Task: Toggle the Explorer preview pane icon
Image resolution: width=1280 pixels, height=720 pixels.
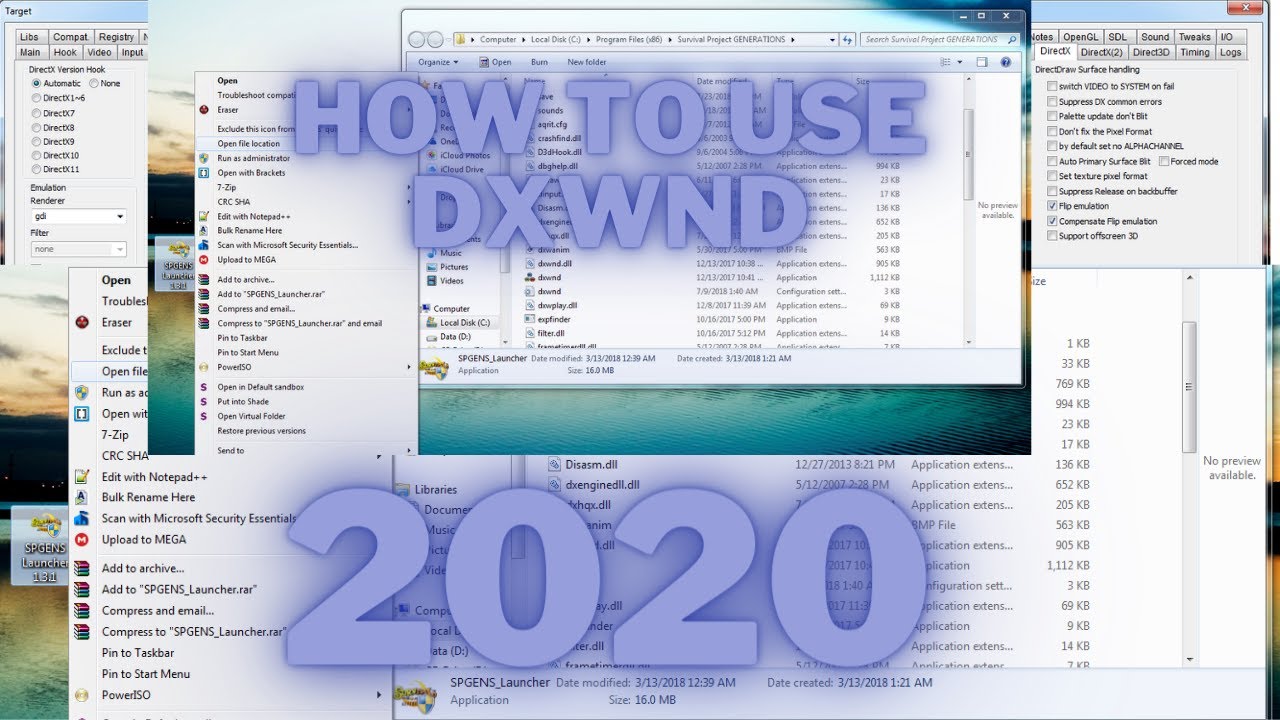Action: click(982, 62)
